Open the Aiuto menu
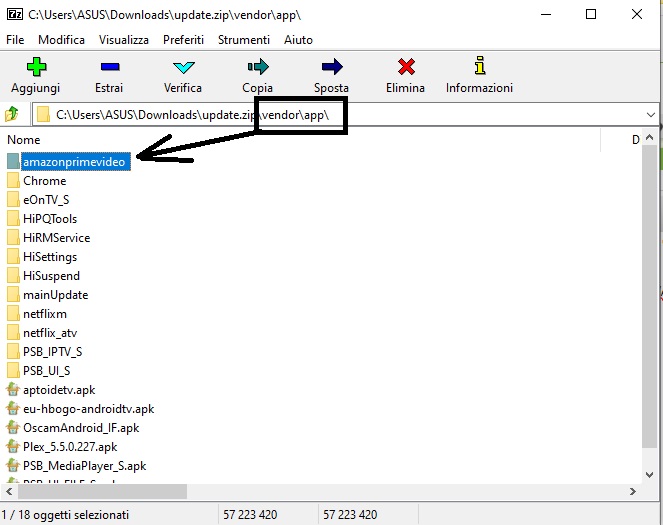Image resolution: width=663 pixels, height=525 pixels. pyautogui.click(x=299, y=40)
